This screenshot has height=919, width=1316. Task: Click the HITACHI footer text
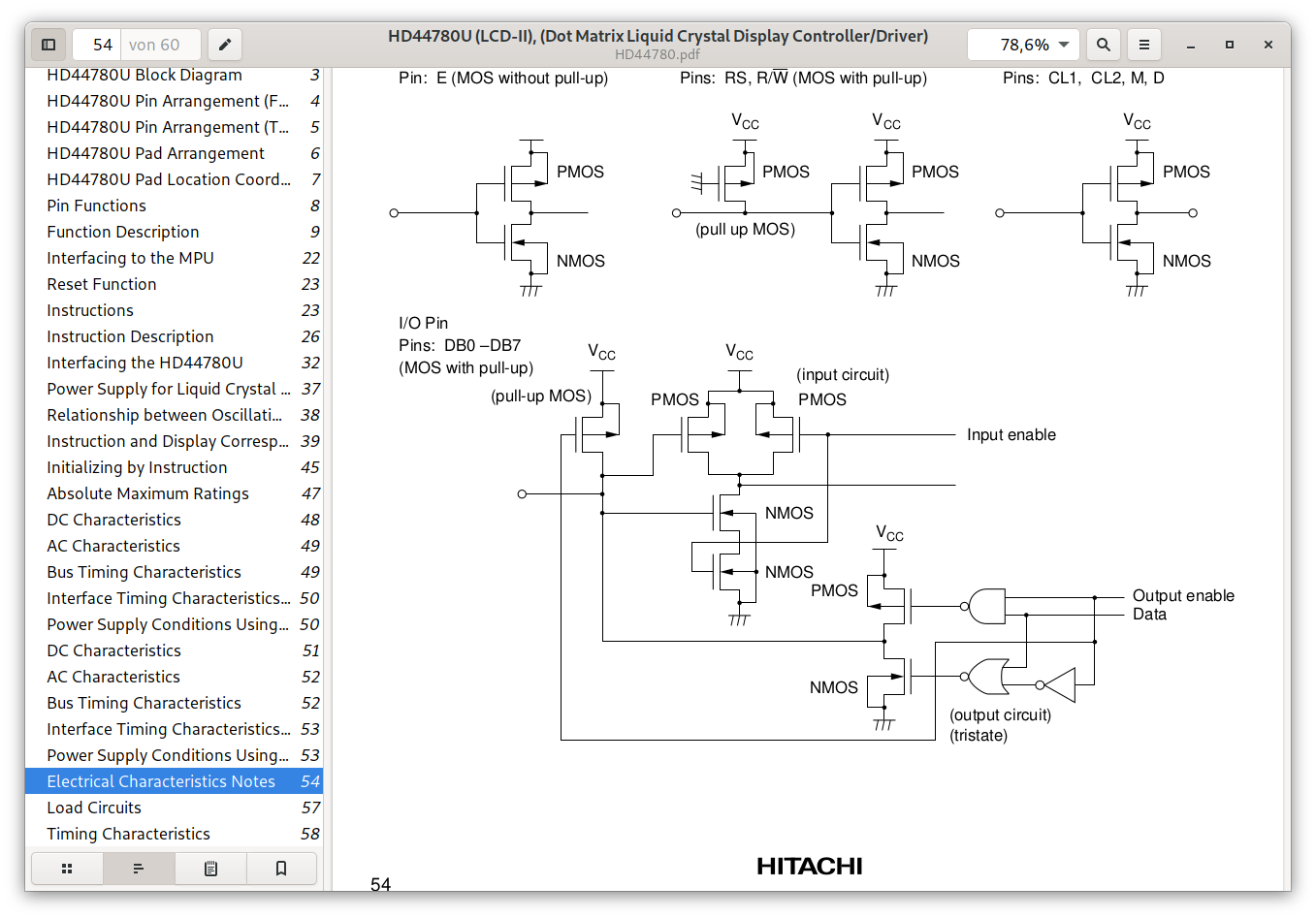pyautogui.click(x=809, y=866)
